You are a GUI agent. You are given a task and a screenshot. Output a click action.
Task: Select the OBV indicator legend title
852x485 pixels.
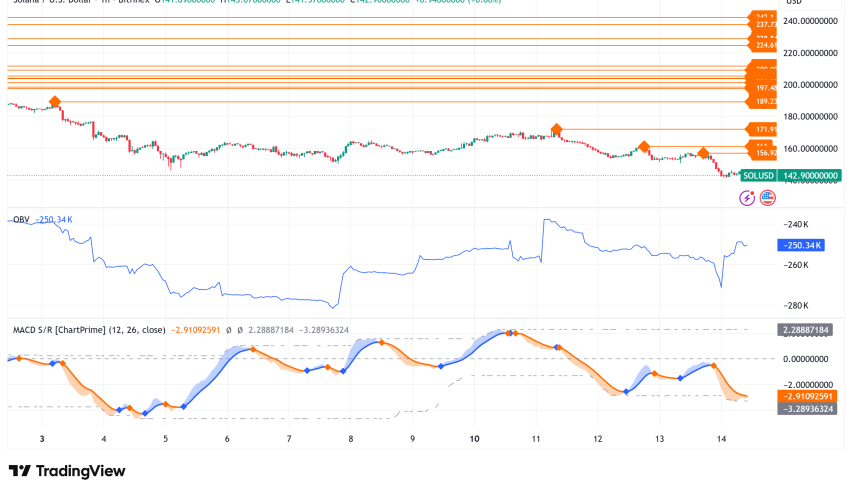[20, 218]
